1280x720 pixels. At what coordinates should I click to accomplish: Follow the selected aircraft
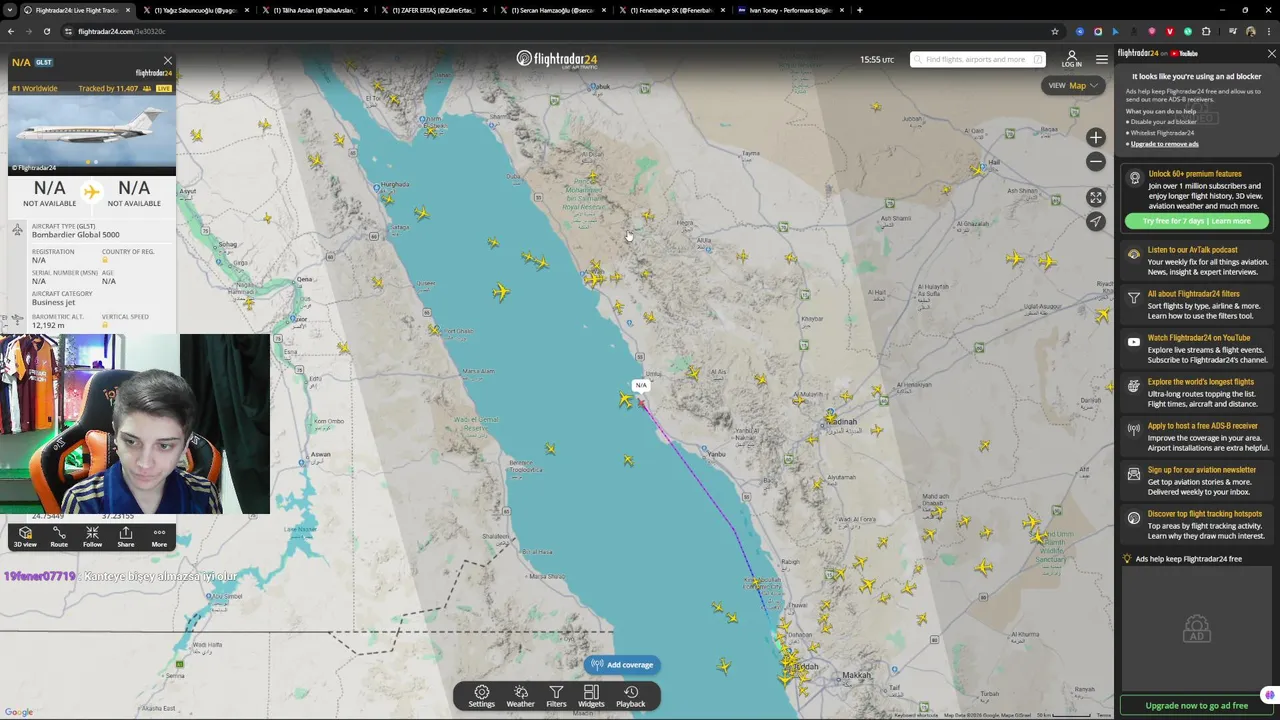92,537
